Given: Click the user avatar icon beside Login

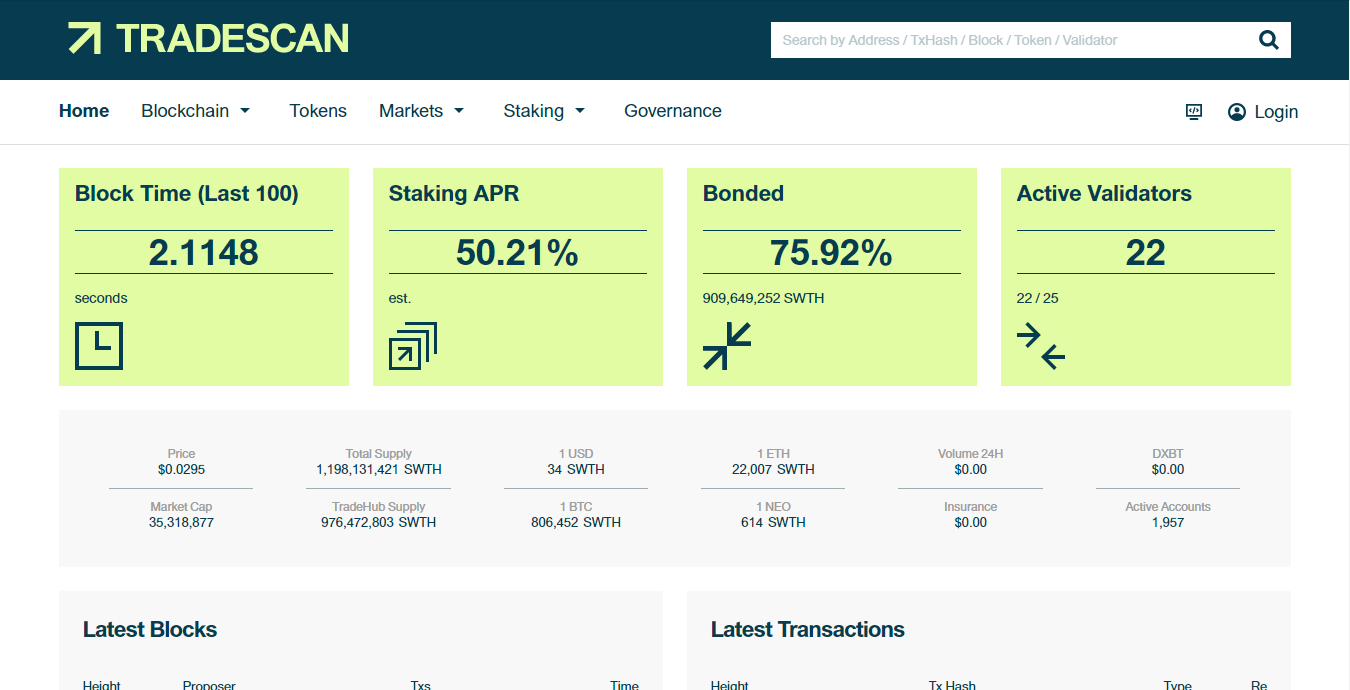Looking at the screenshot, I should (x=1237, y=112).
